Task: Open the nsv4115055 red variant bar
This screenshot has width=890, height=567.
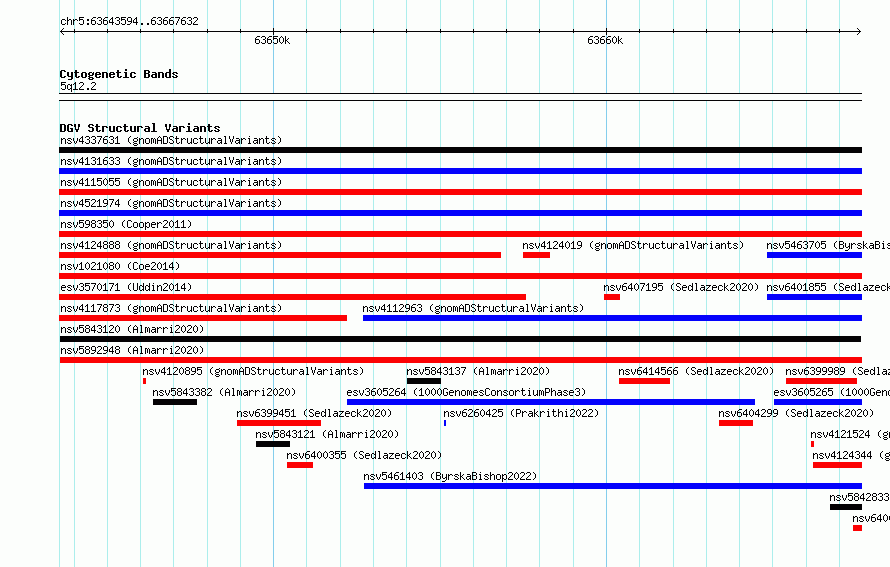Action: pyautogui.click(x=460, y=192)
